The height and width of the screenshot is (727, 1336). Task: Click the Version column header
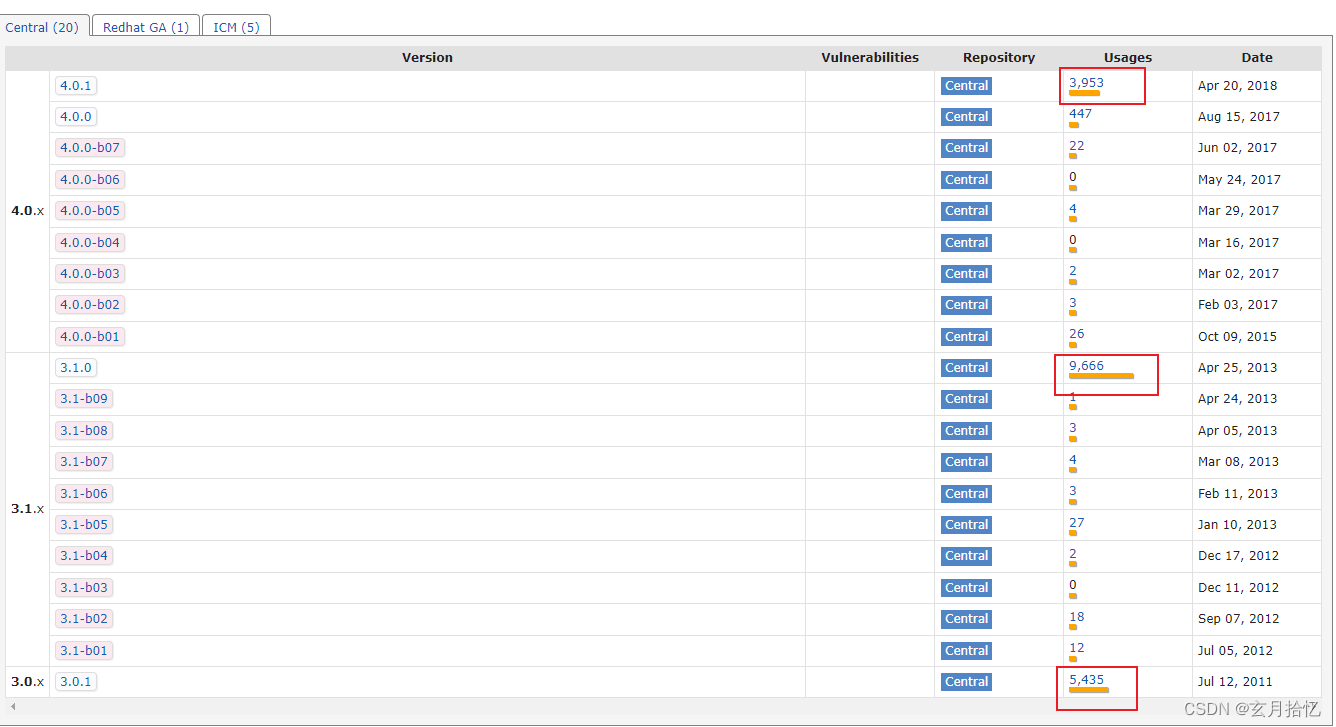(427, 58)
